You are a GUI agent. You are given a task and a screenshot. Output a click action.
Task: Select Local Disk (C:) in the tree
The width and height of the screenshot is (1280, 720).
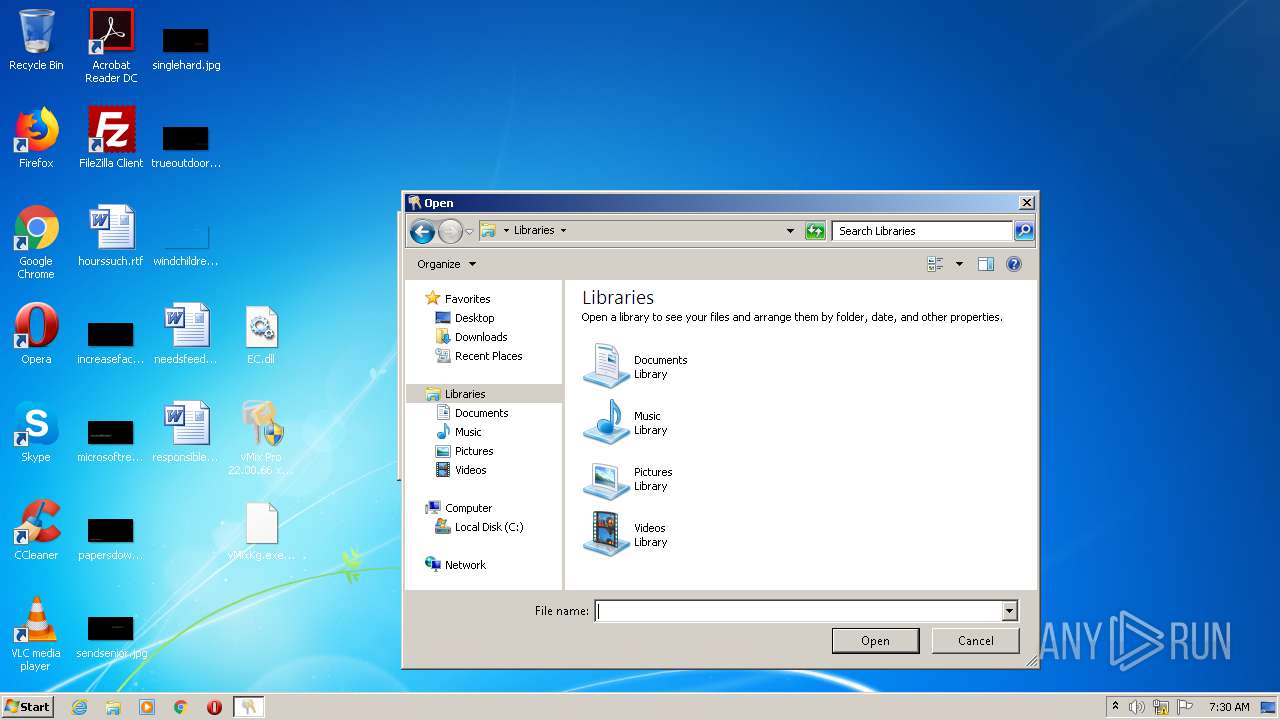pos(479,527)
